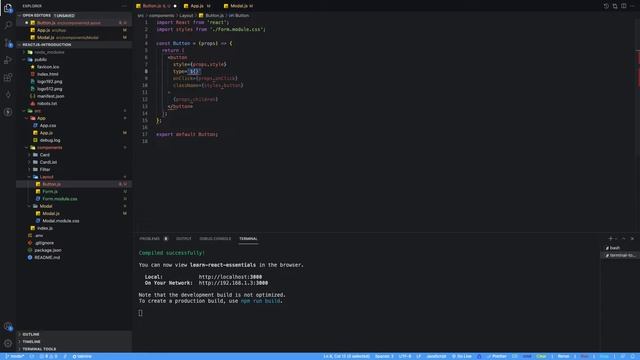640x360 pixels.
Task: Open Form.module.css in the Layout folder
Action: (60, 199)
